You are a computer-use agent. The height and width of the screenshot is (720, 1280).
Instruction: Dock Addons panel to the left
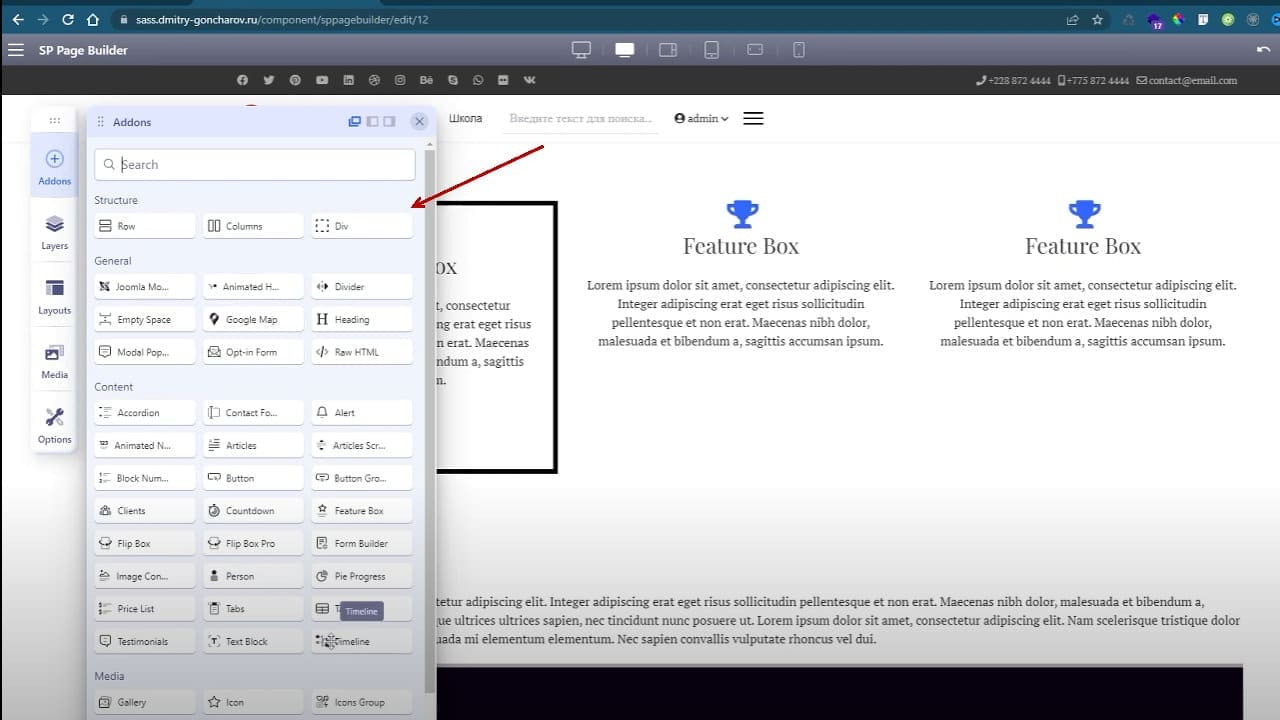(x=372, y=121)
